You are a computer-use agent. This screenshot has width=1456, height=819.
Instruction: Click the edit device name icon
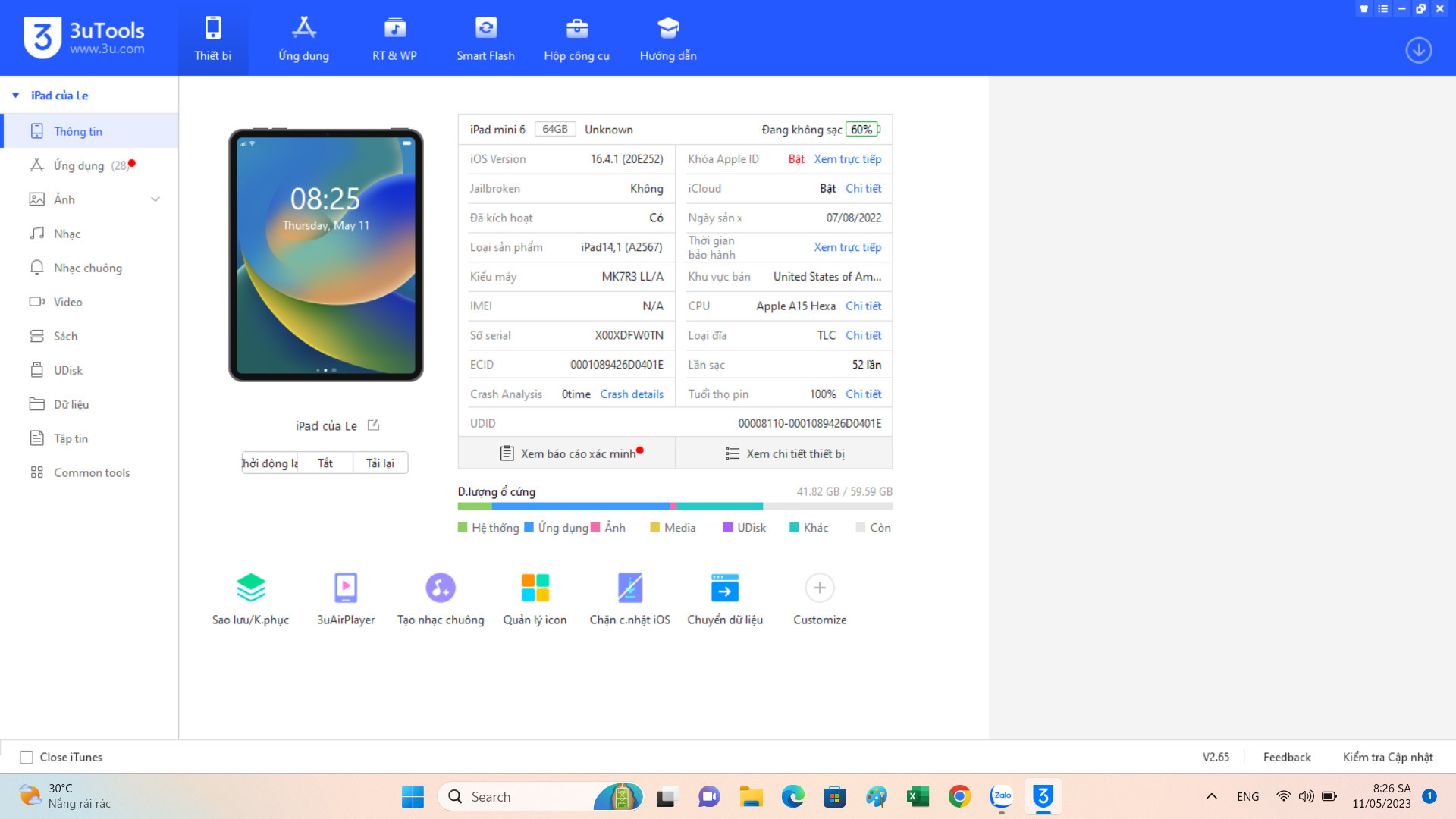pos(373,425)
